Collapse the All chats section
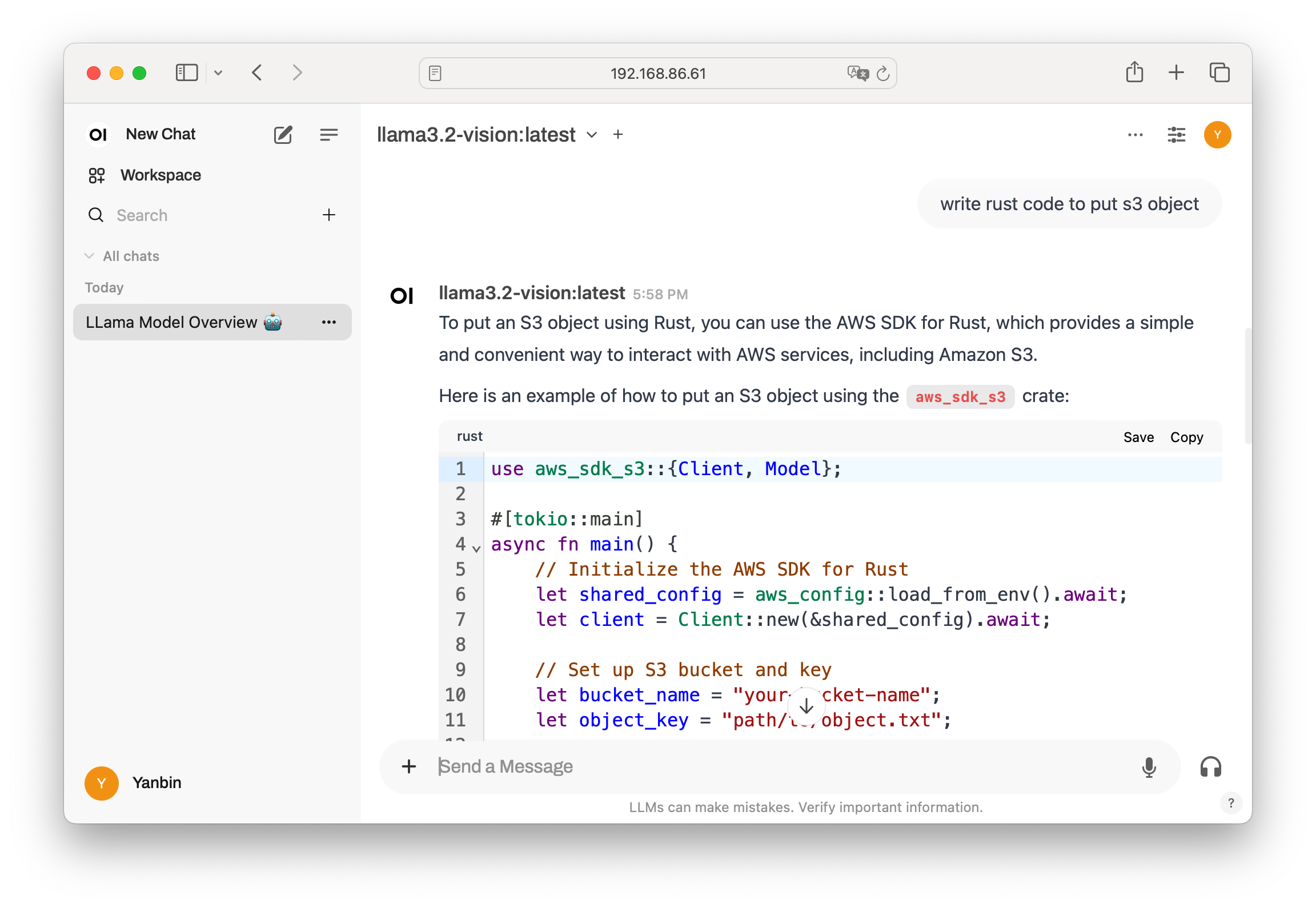This screenshot has height=908, width=1316. point(90,256)
